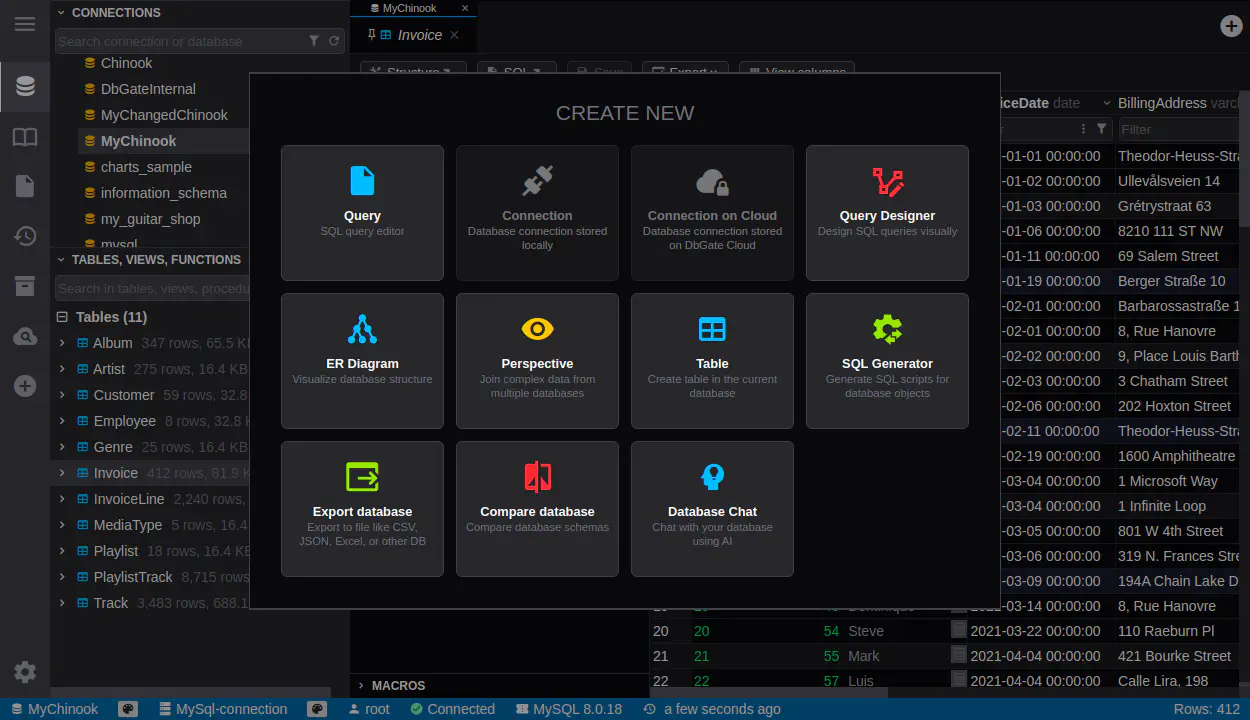This screenshot has height=720, width=1250.
Task: Open the ER Diagram option
Action: click(362, 360)
